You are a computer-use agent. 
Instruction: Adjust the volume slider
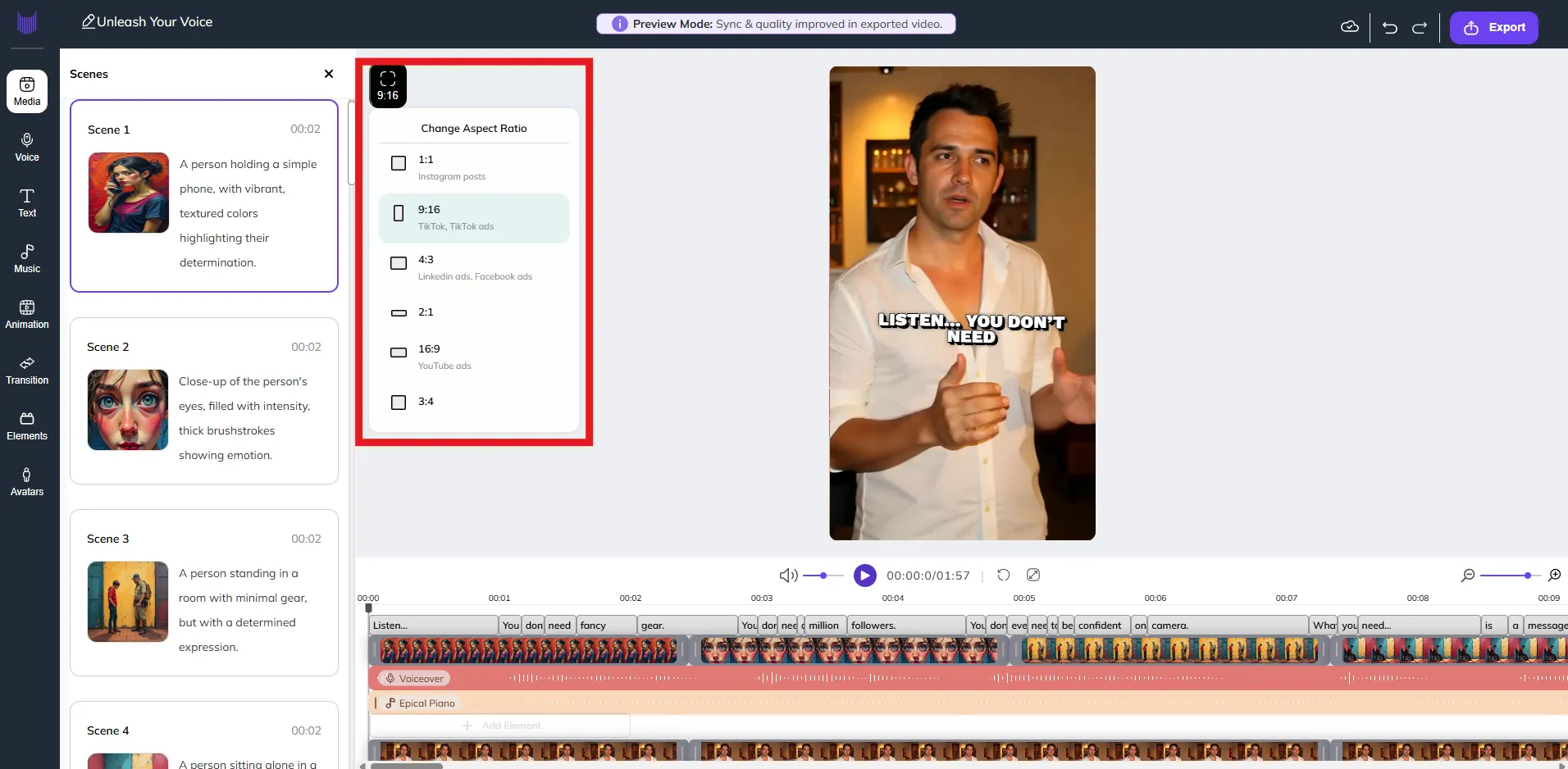(x=823, y=576)
